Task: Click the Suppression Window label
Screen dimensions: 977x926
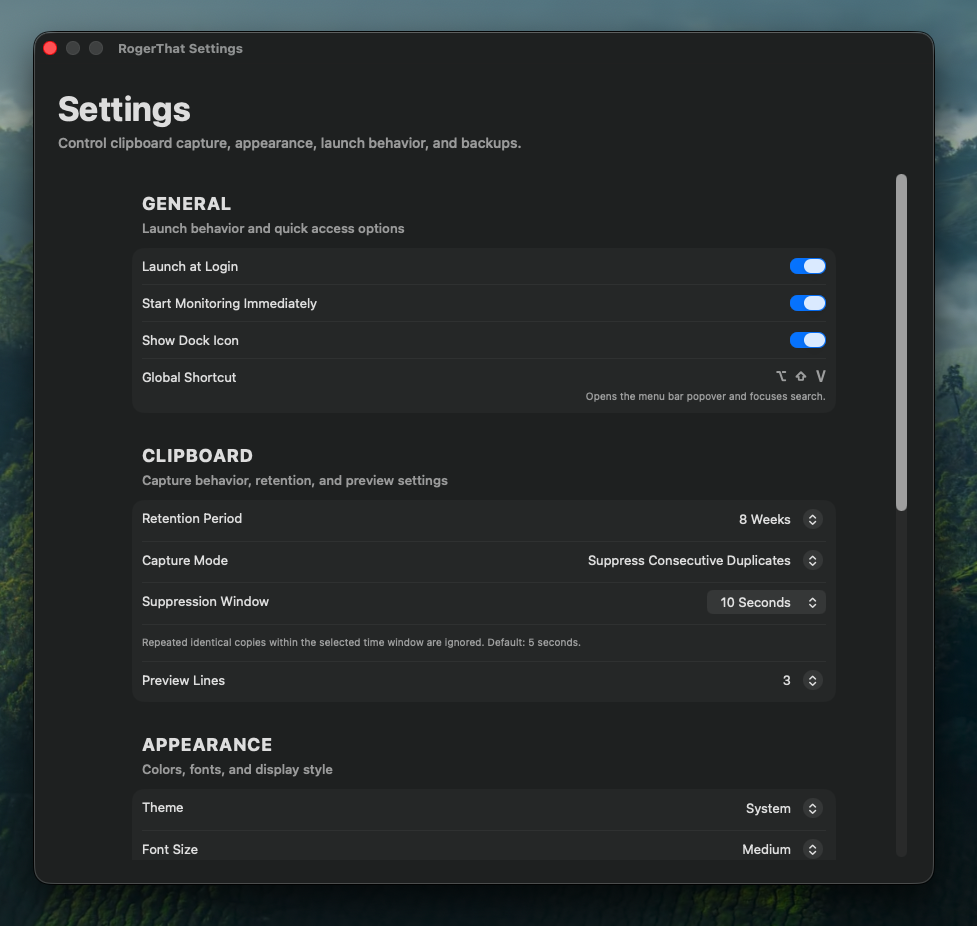Action: tap(206, 601)
